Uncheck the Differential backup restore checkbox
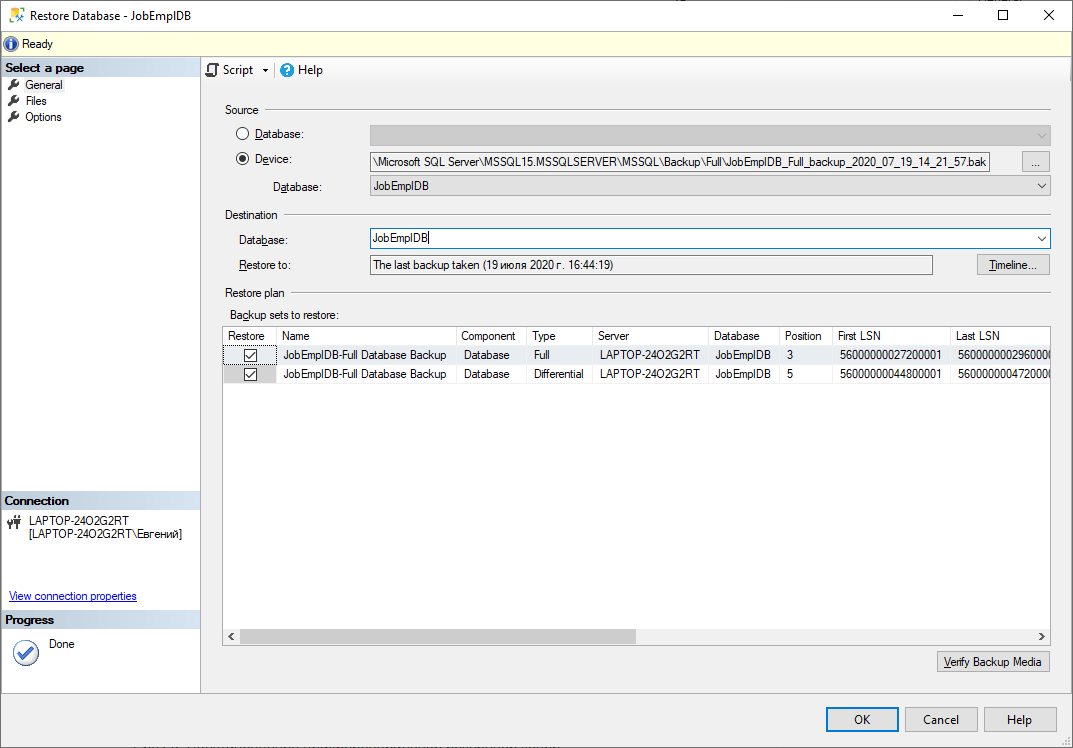Image resolution: width=1073 pixels, height=748 pixels. (248, 373)
